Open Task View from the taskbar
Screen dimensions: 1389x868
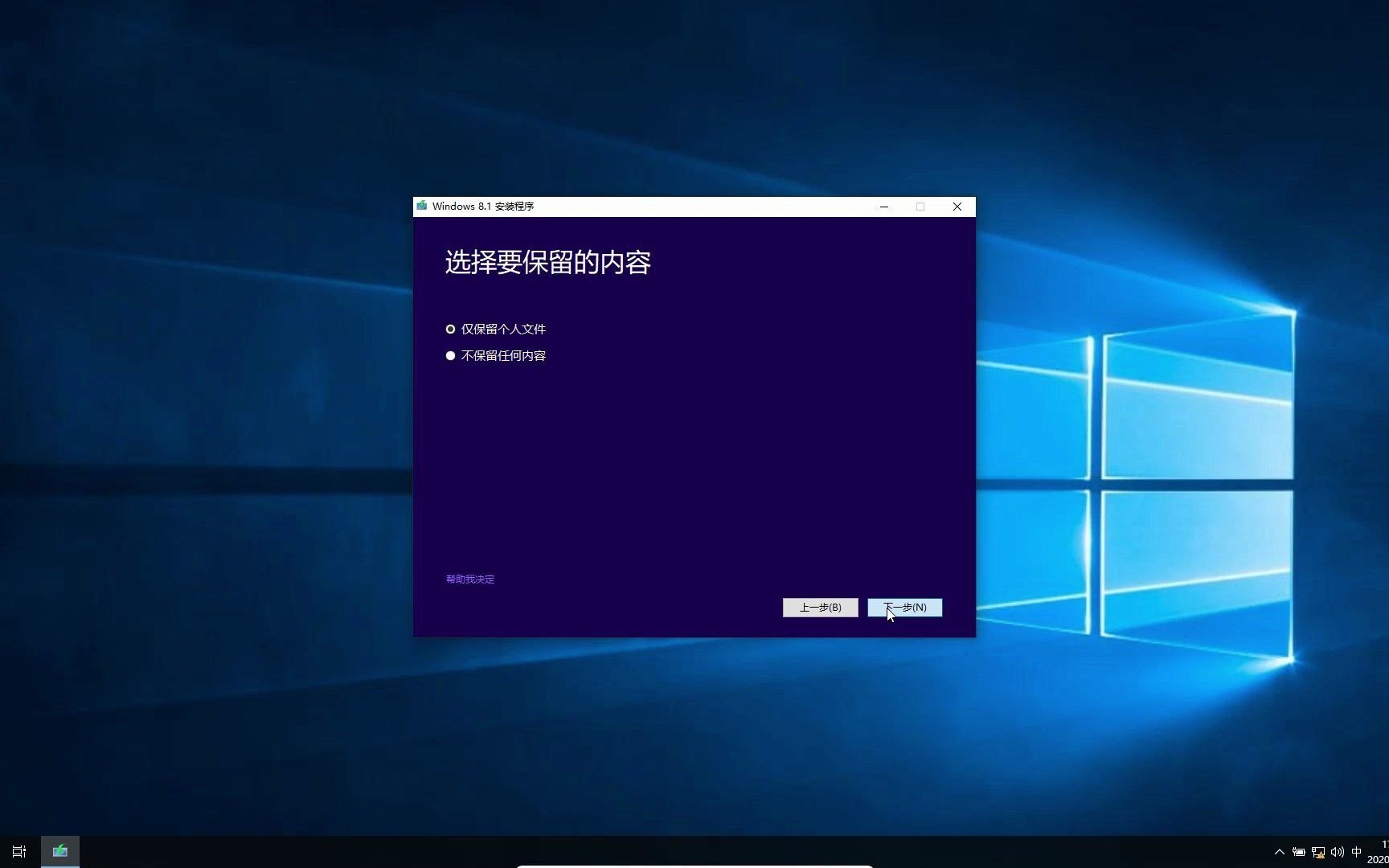tap(19, 851)
